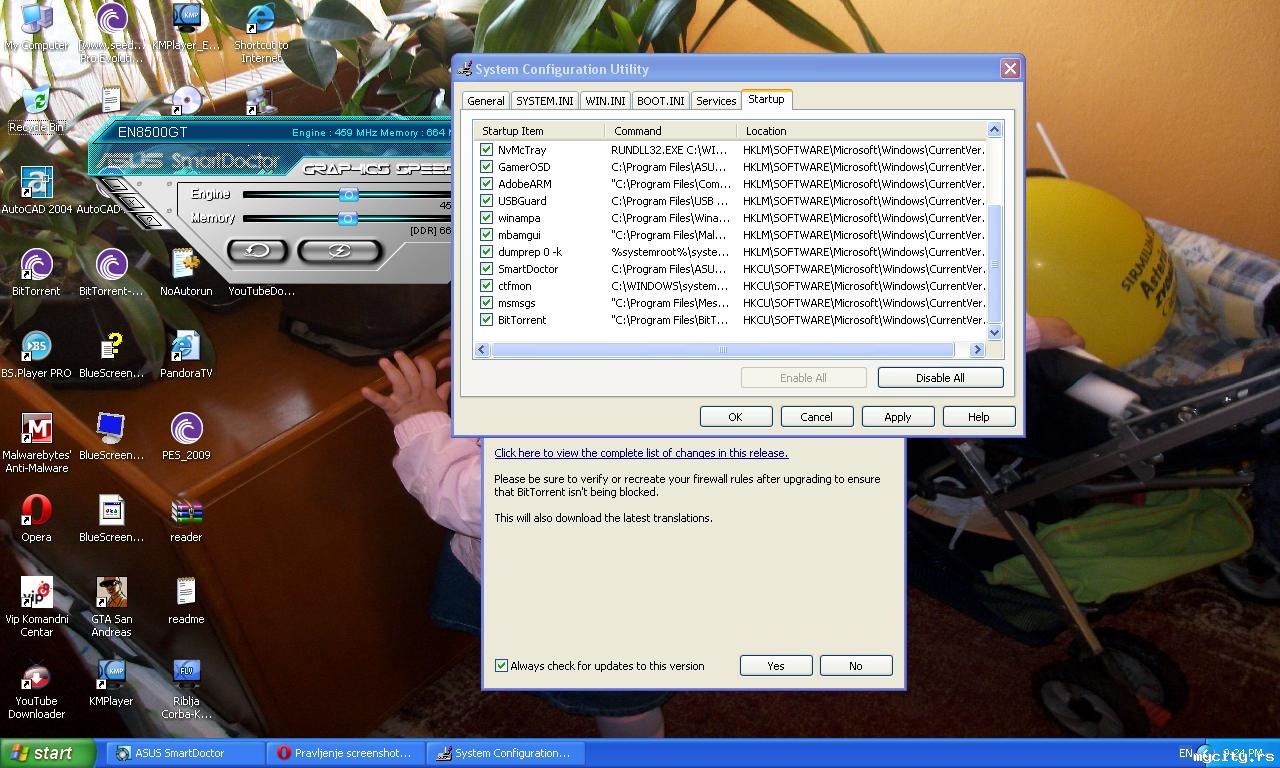Uncheck the AdobeARM startup item

coord(487,184)
